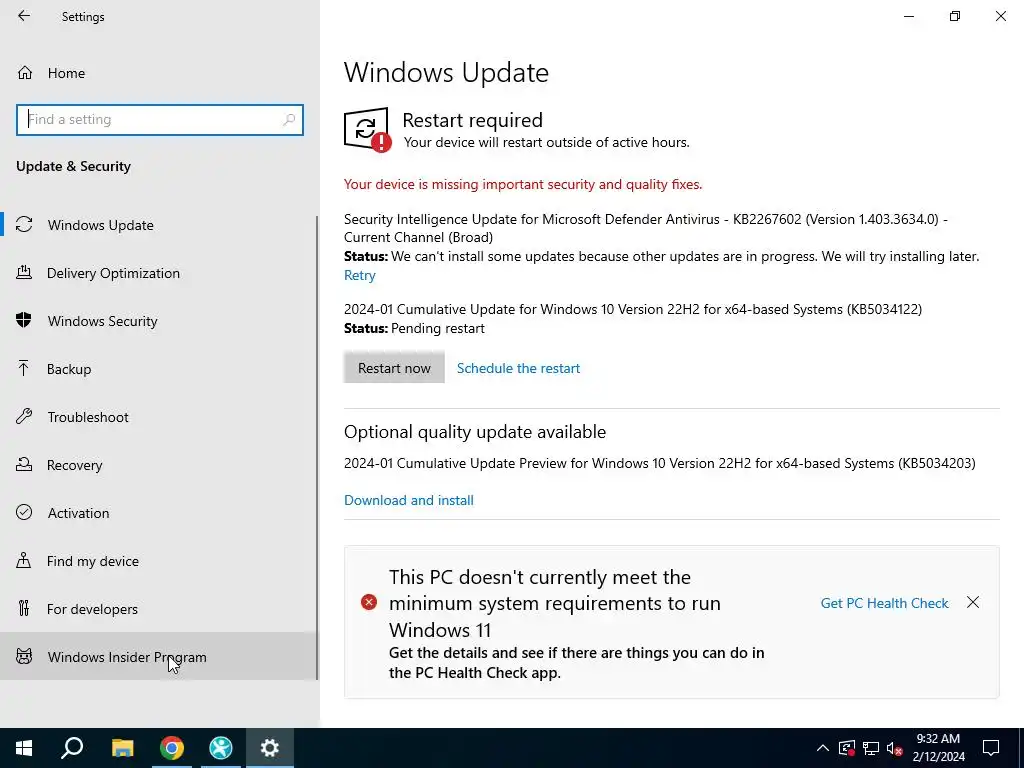Click the Windows Insider Program cat icon
Screen dimensions: 1024x768
(24, 656)
